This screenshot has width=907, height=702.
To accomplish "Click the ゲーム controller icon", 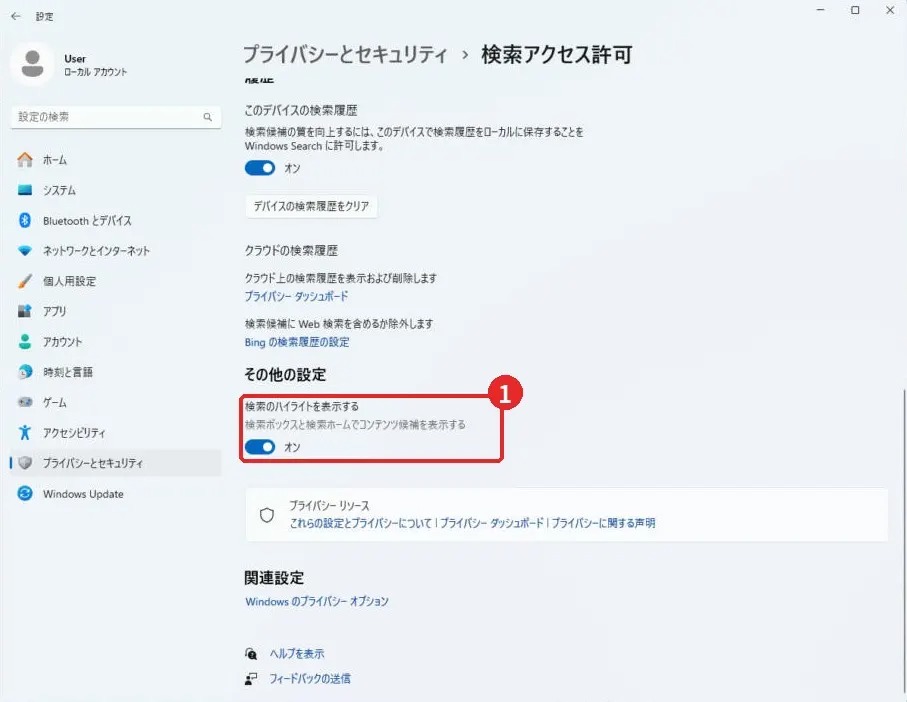I will click(25, 402).
